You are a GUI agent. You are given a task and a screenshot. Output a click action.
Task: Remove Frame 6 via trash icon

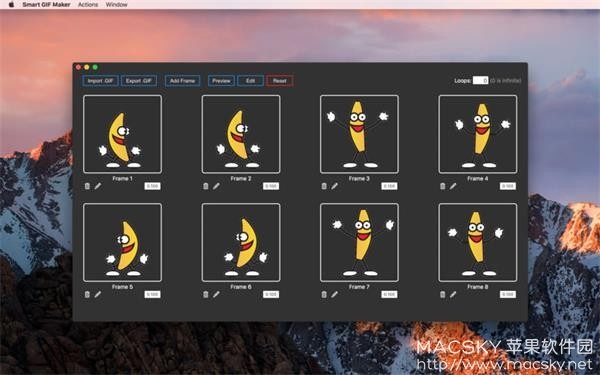pyautogui.click(x=206, y=294)
